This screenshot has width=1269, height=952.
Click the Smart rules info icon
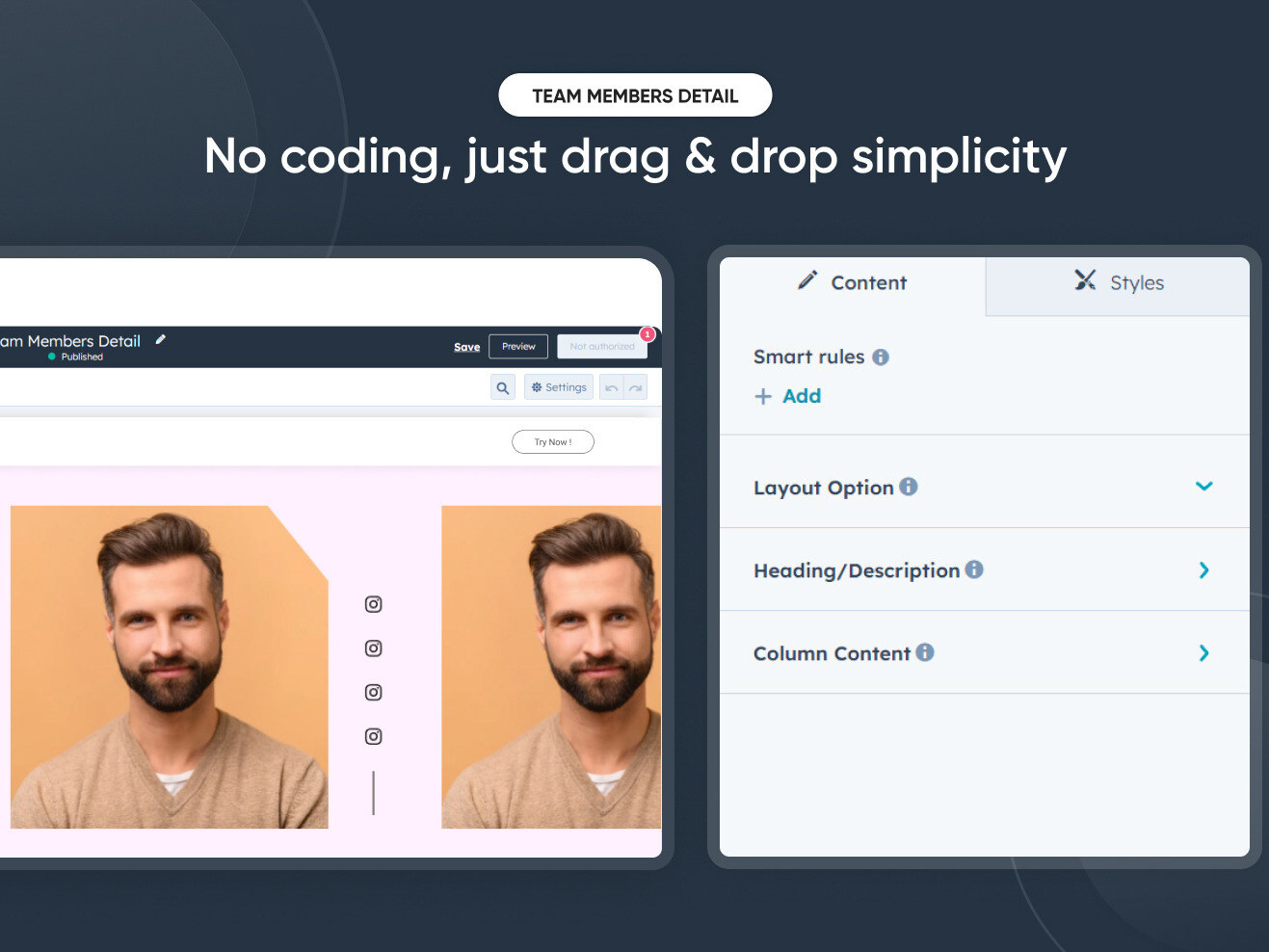tap(880, 357)
